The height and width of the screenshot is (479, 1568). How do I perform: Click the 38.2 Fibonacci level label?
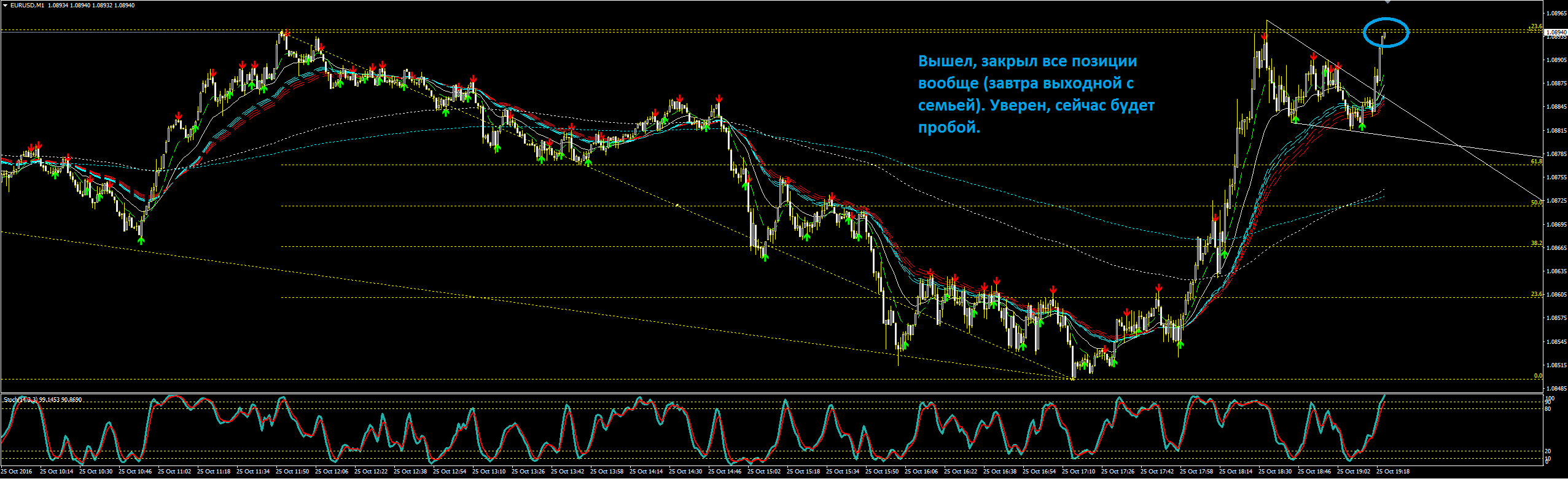point(1536,243)
